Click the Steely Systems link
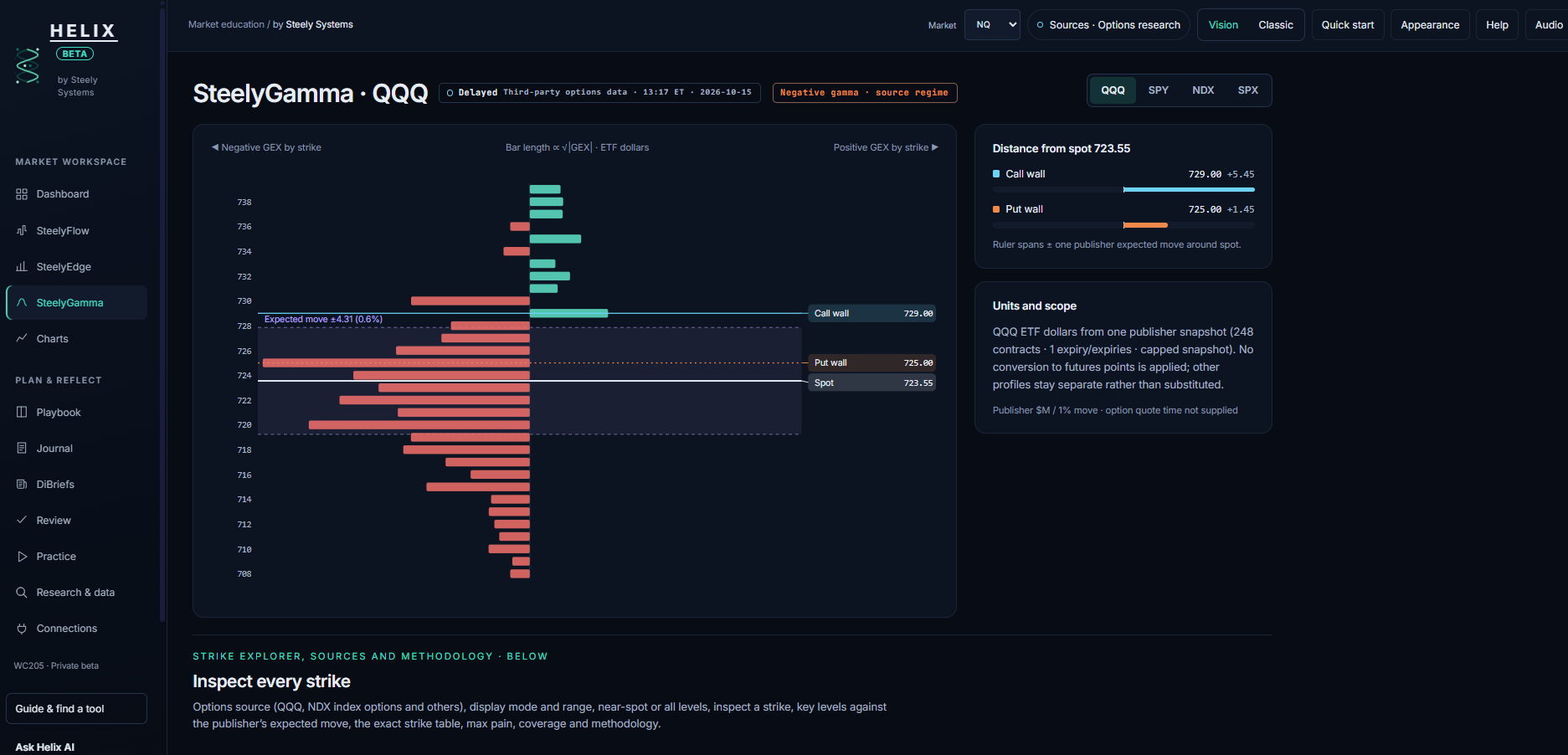Screen dimensions: 1568x755 [319, 24]
